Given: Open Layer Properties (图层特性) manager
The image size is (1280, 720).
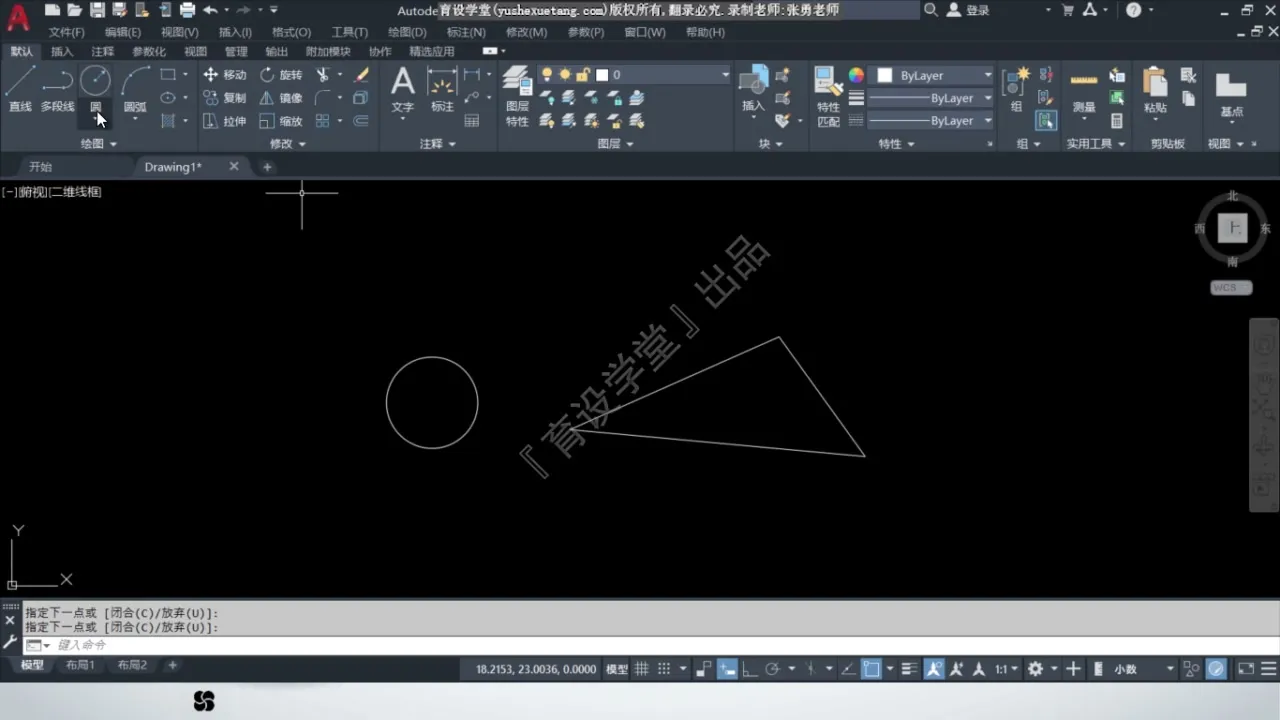Looking at the screenshot, I should click(517, 96).
